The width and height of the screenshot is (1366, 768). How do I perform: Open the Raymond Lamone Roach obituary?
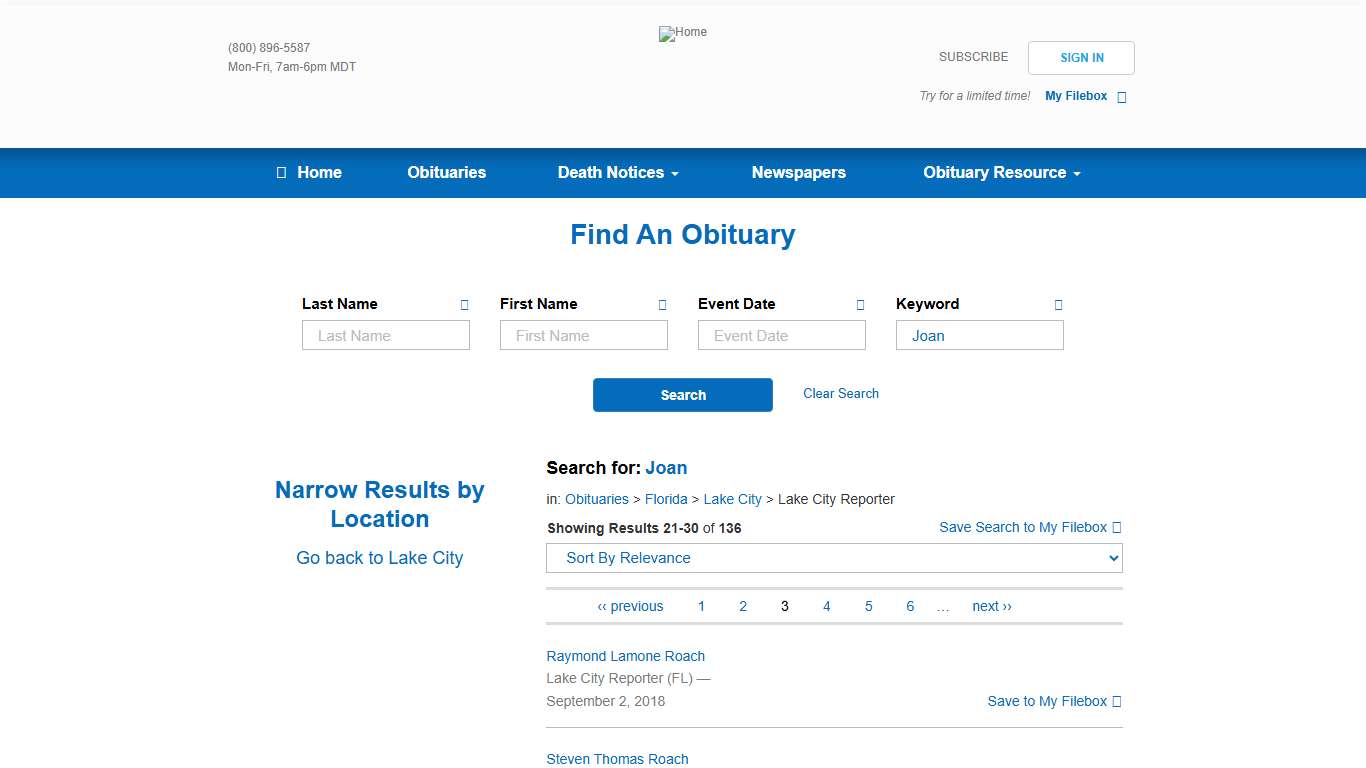[625, 656]
